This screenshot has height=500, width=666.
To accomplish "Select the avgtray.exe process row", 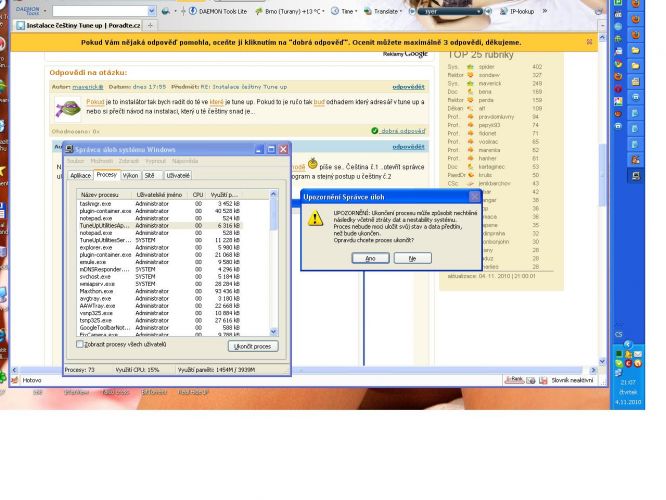I will pos(160,299).
